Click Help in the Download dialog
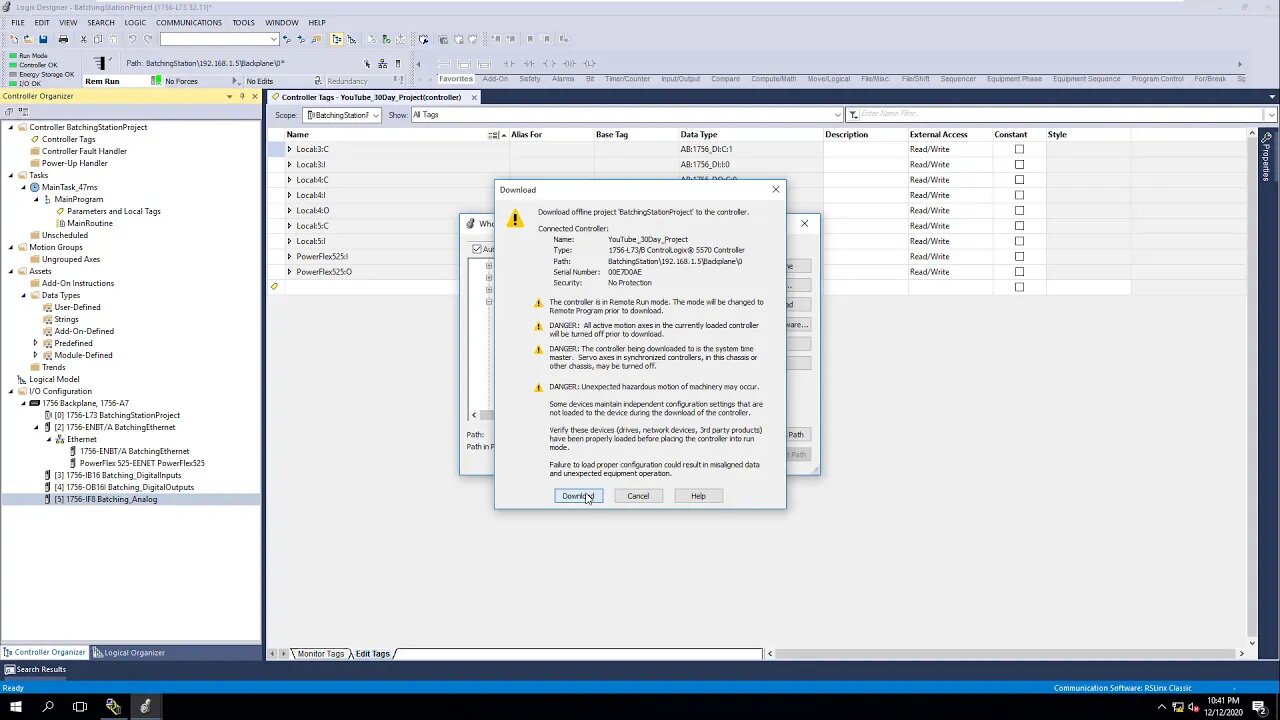Image resolution: width=1280 pixels, height=720 pixels. 698,496
